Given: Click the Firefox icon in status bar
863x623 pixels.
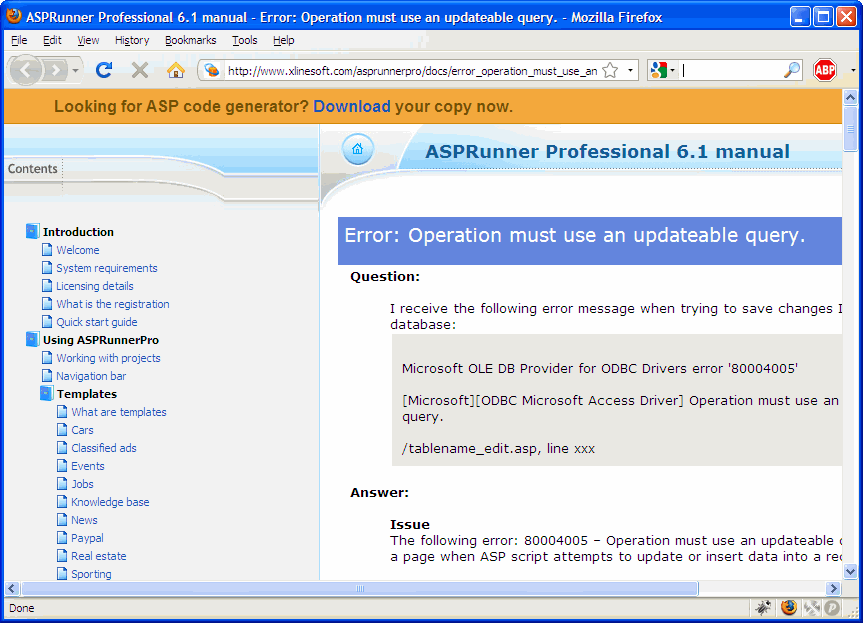Looking at the screenshot, I should (x=789, y=608).
